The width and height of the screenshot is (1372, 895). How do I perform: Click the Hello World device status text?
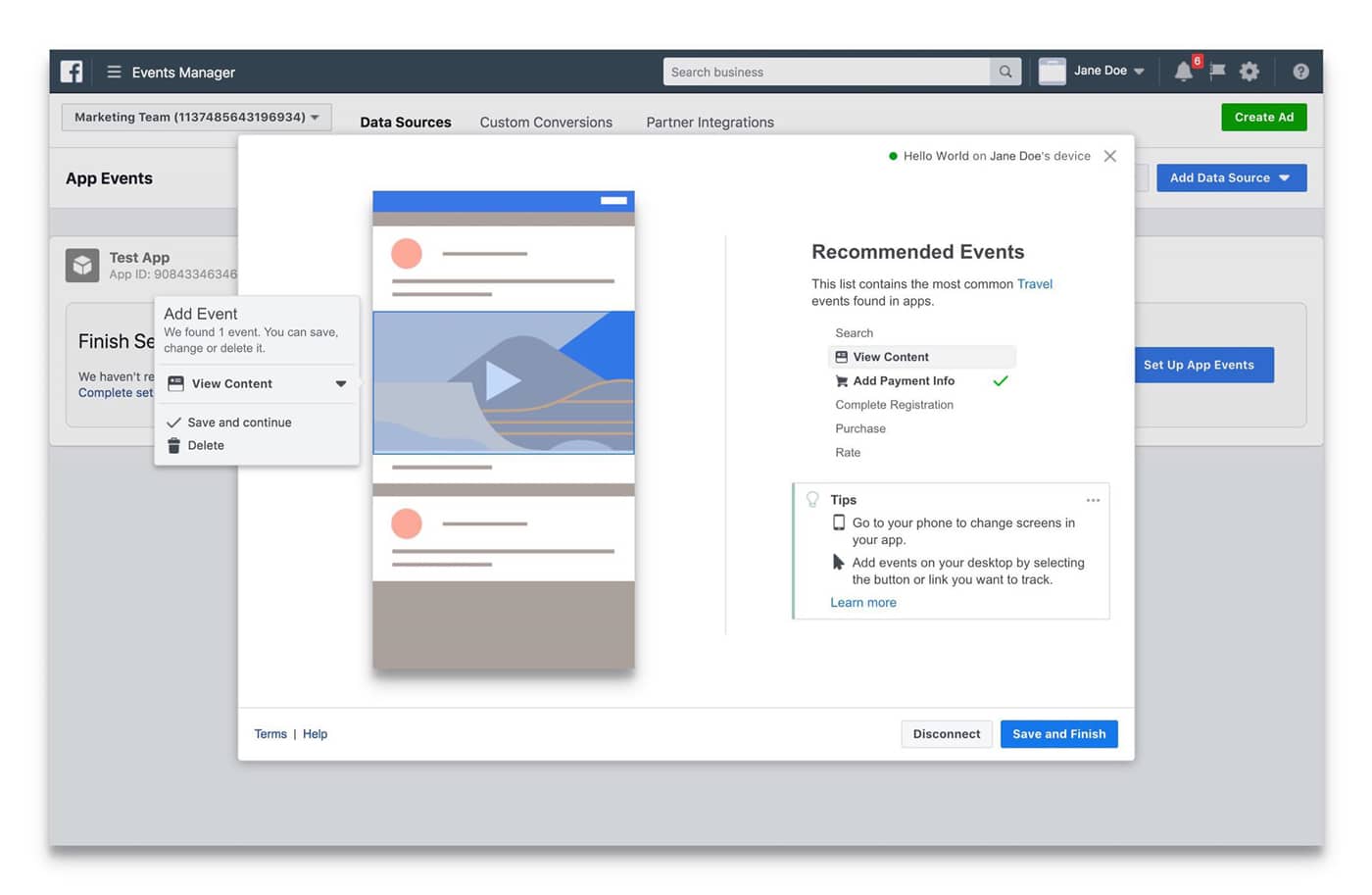[997, 156]
